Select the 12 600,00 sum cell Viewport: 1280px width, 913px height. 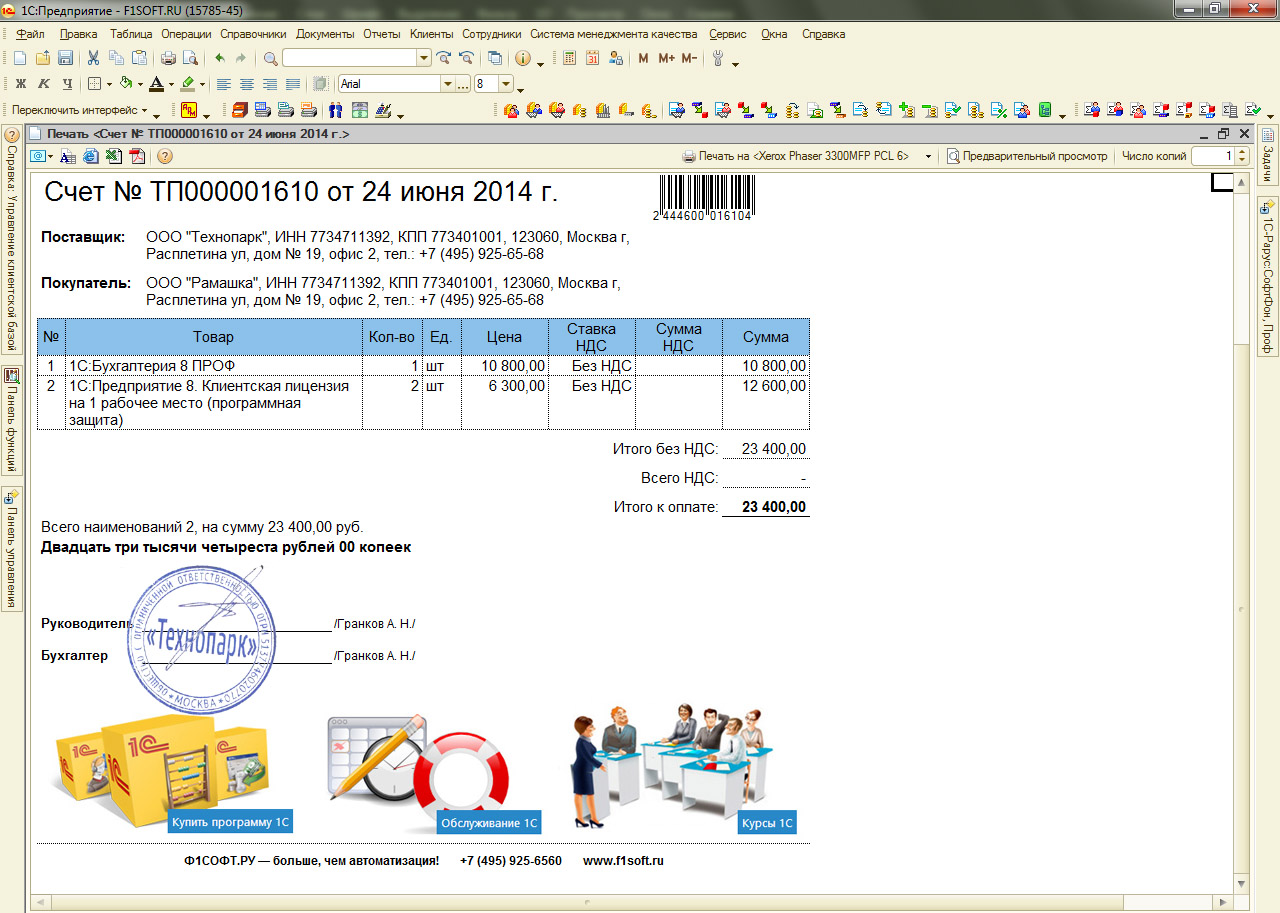(765, 403)
